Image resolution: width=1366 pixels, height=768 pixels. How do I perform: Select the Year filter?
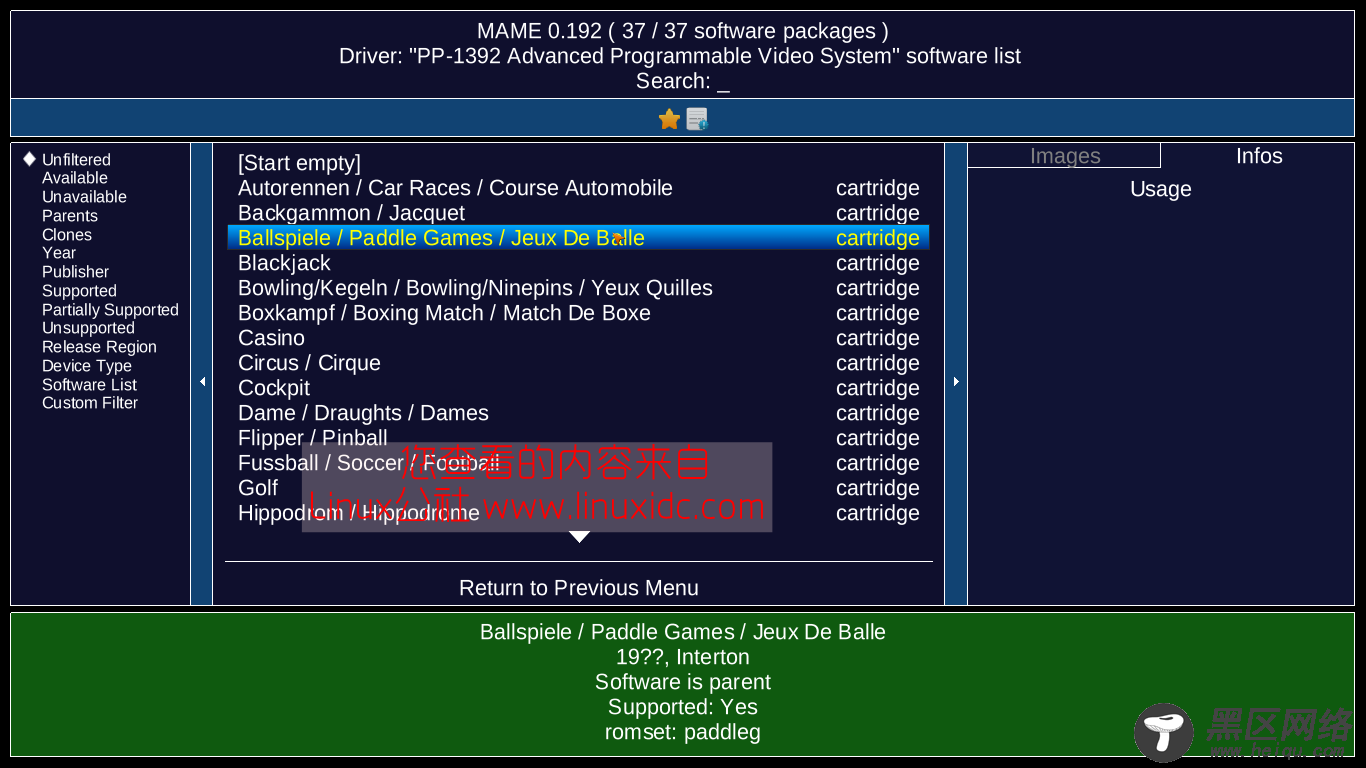pyautogui.click(x=59, y=253)
